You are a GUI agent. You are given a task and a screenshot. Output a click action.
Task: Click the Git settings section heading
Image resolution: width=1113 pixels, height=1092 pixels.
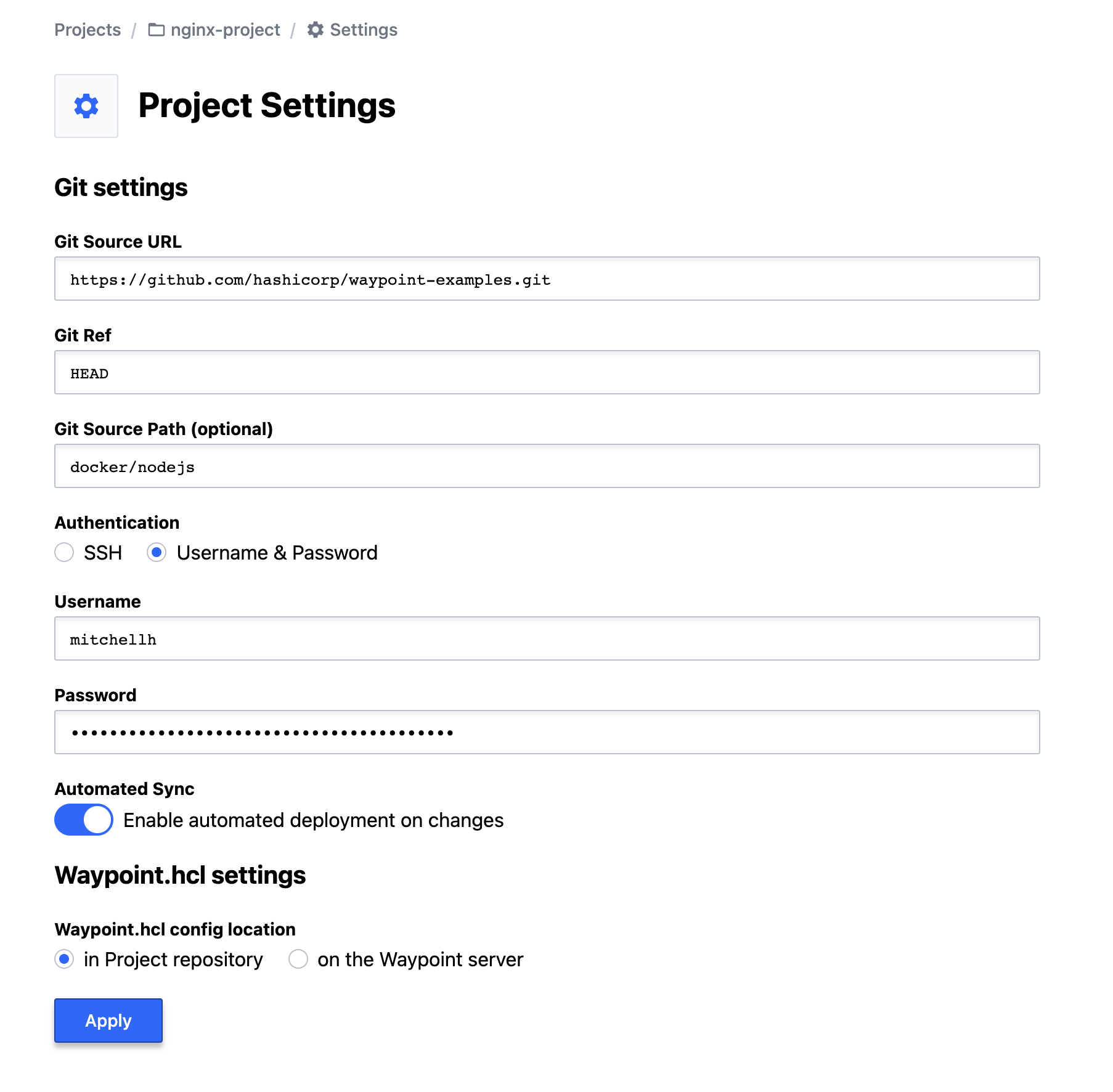pos(121,187)
